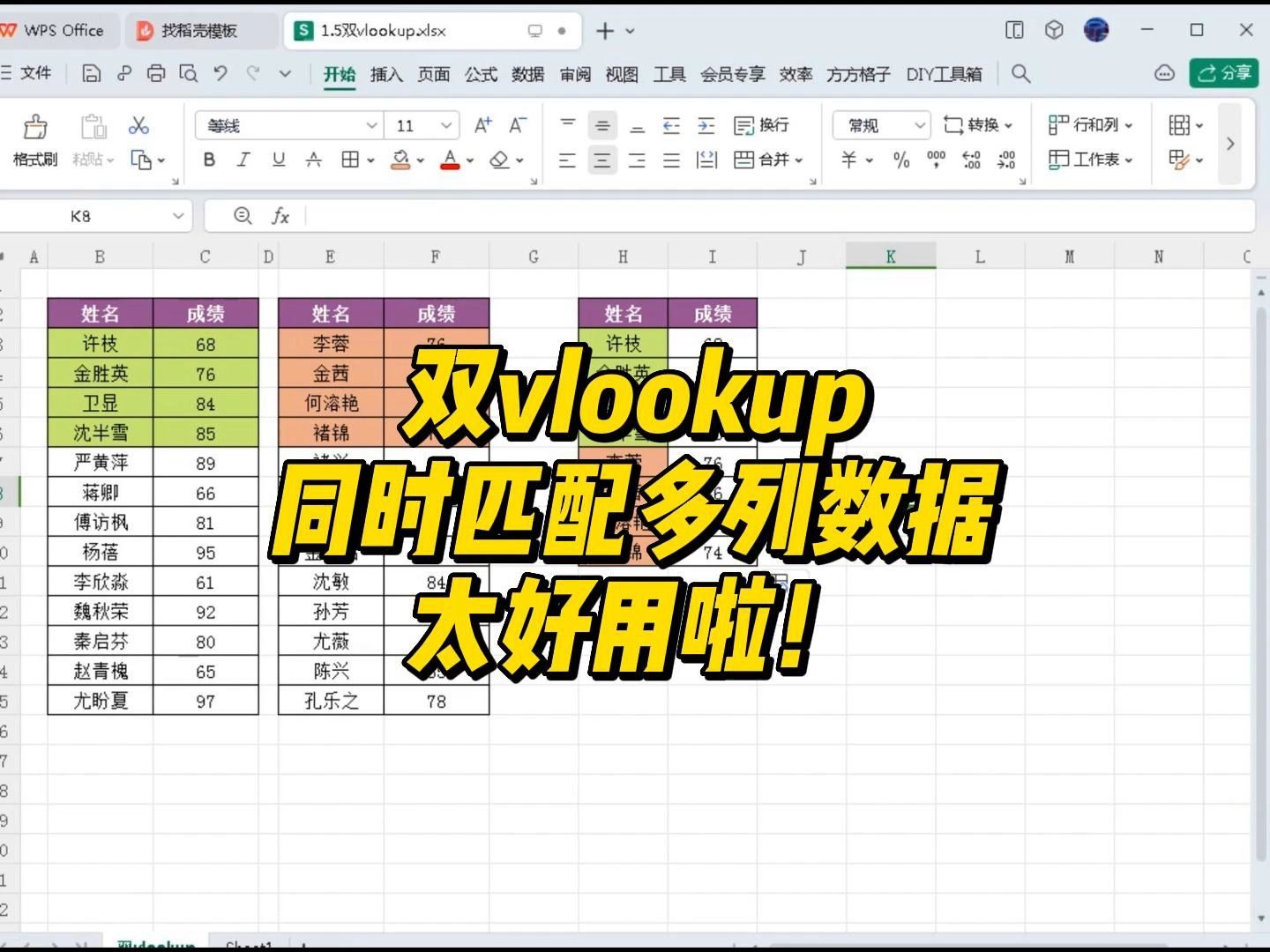Click the strikethrough formatting icon
Image resolution: width=1270 pixels, height=952 pixels.
pos(313,160)
